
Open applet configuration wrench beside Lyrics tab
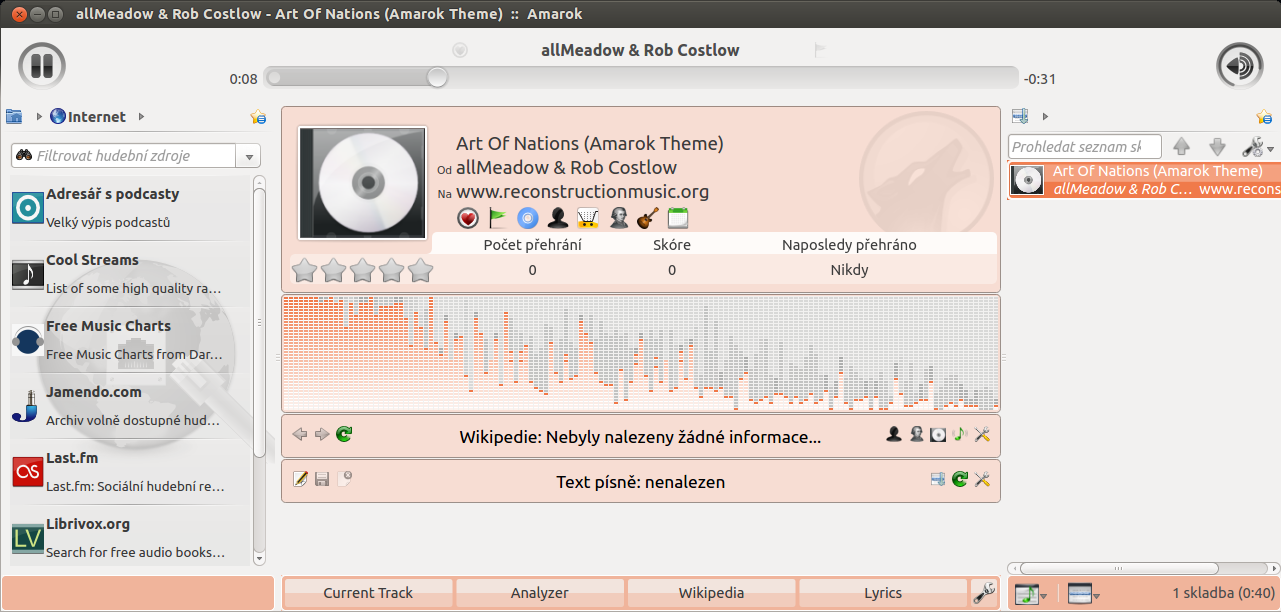tap(984, 593)
